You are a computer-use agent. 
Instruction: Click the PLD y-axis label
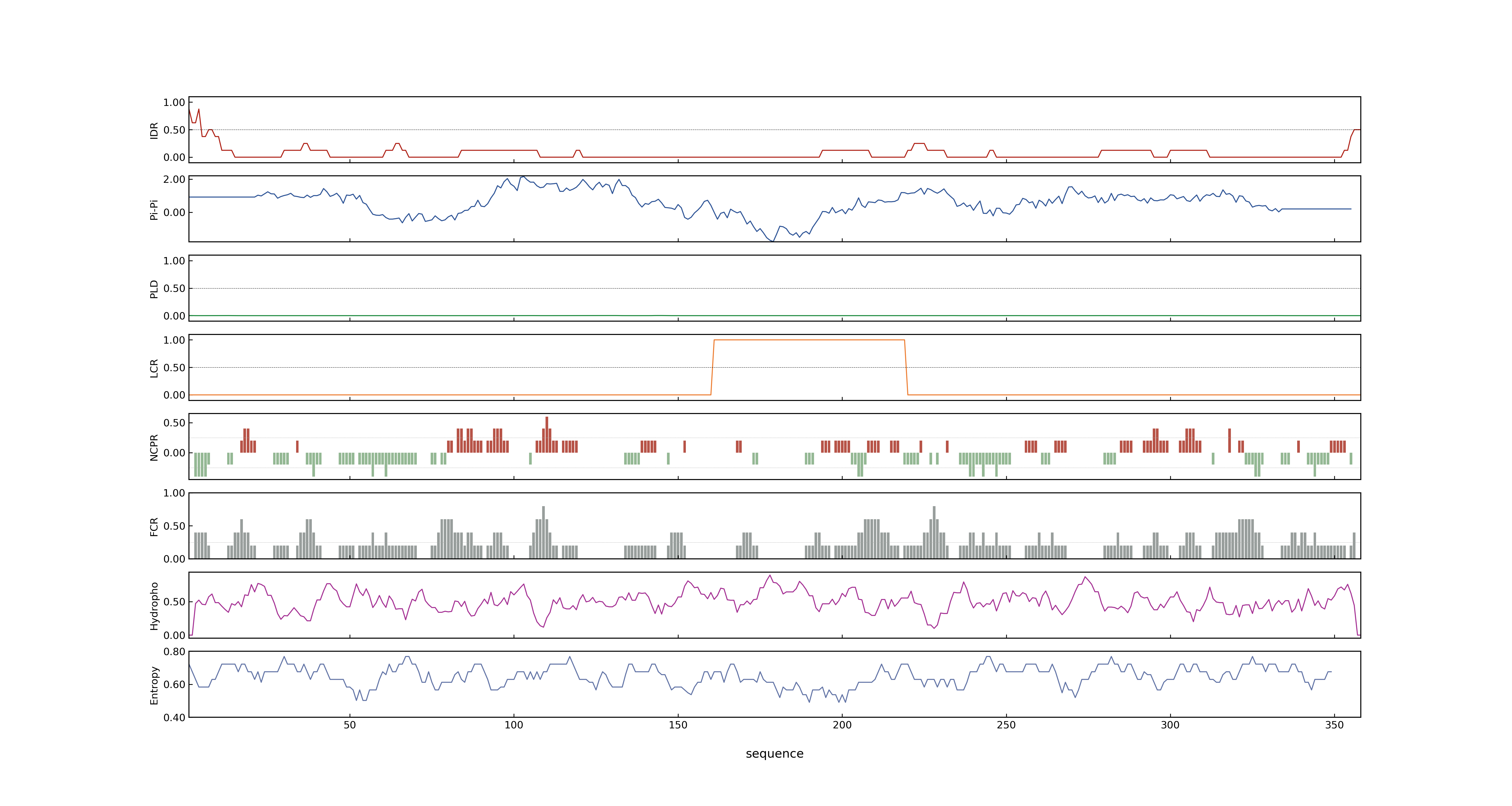(154, 288)
